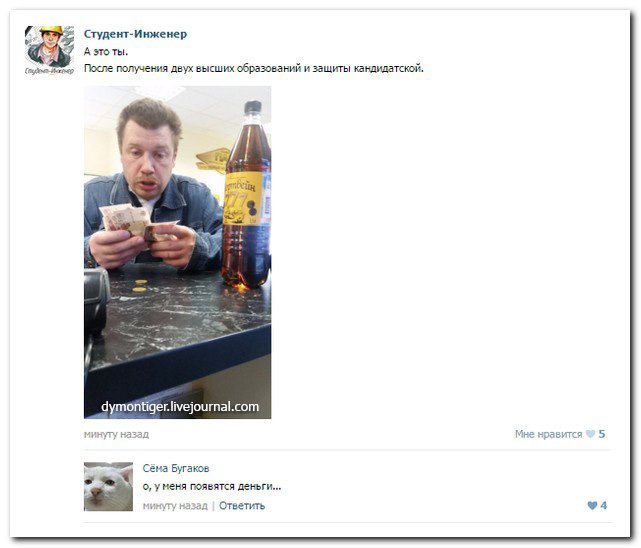Click the Мне нравится label on post
This screenshot has height=548, width=641.
[x=548, y=434]
